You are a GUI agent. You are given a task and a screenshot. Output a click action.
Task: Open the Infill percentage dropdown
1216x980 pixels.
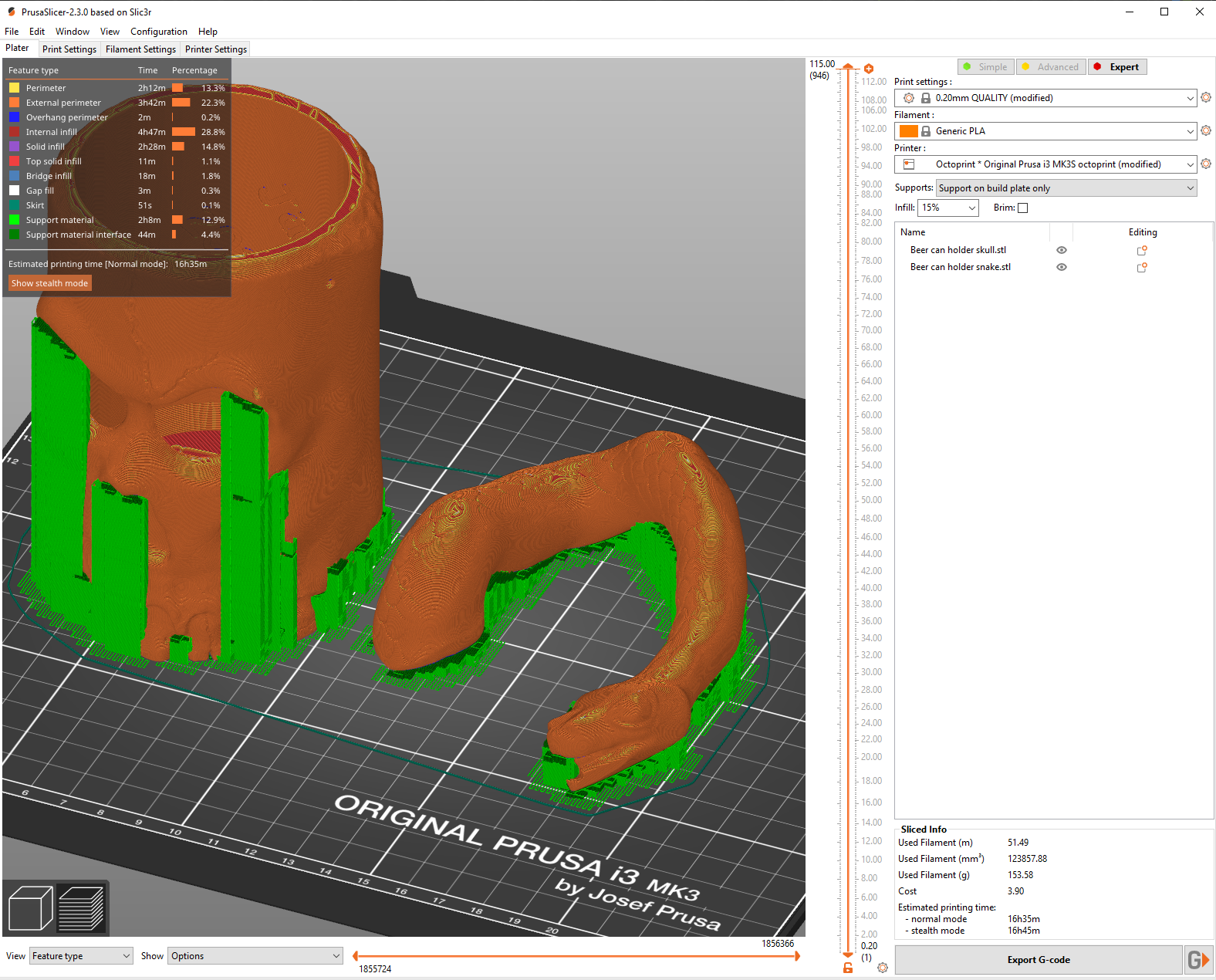(948, 208)
